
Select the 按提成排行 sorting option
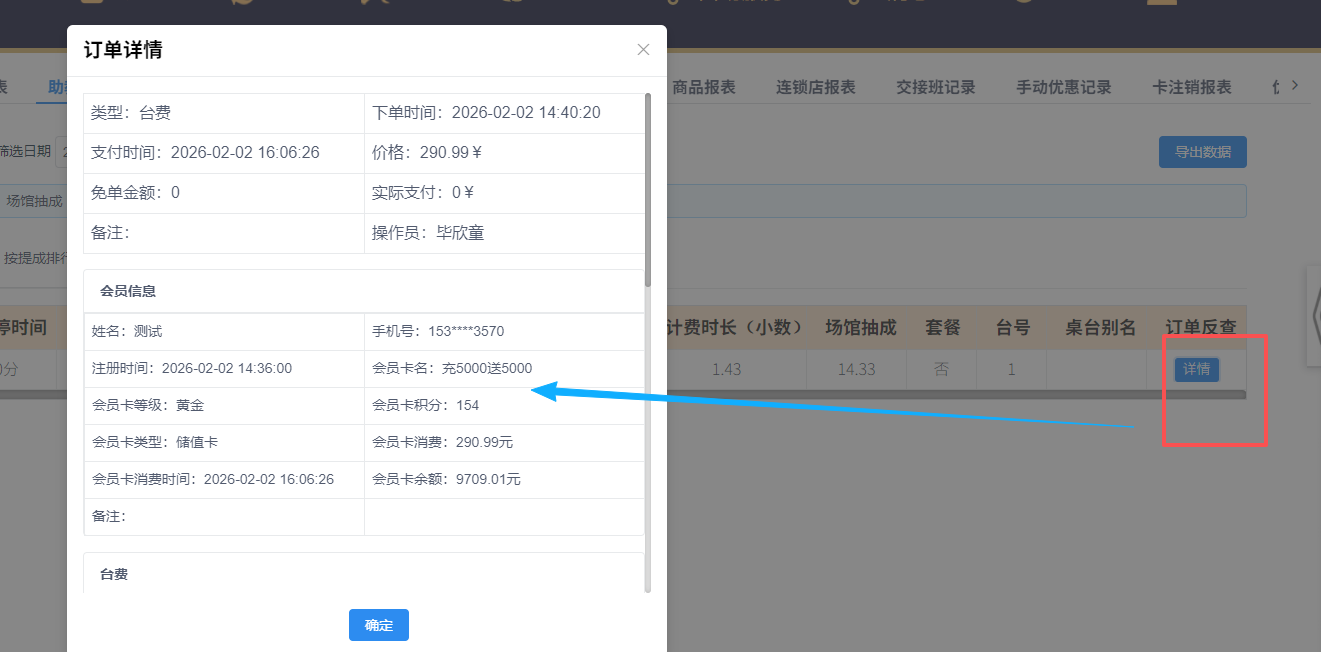pos(33,258)
